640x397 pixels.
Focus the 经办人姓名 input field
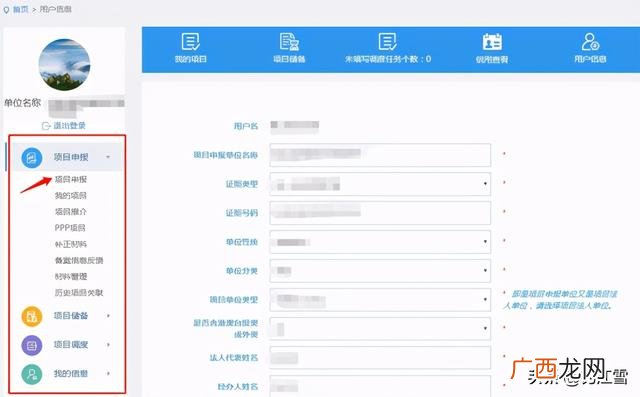coord(380,386)
